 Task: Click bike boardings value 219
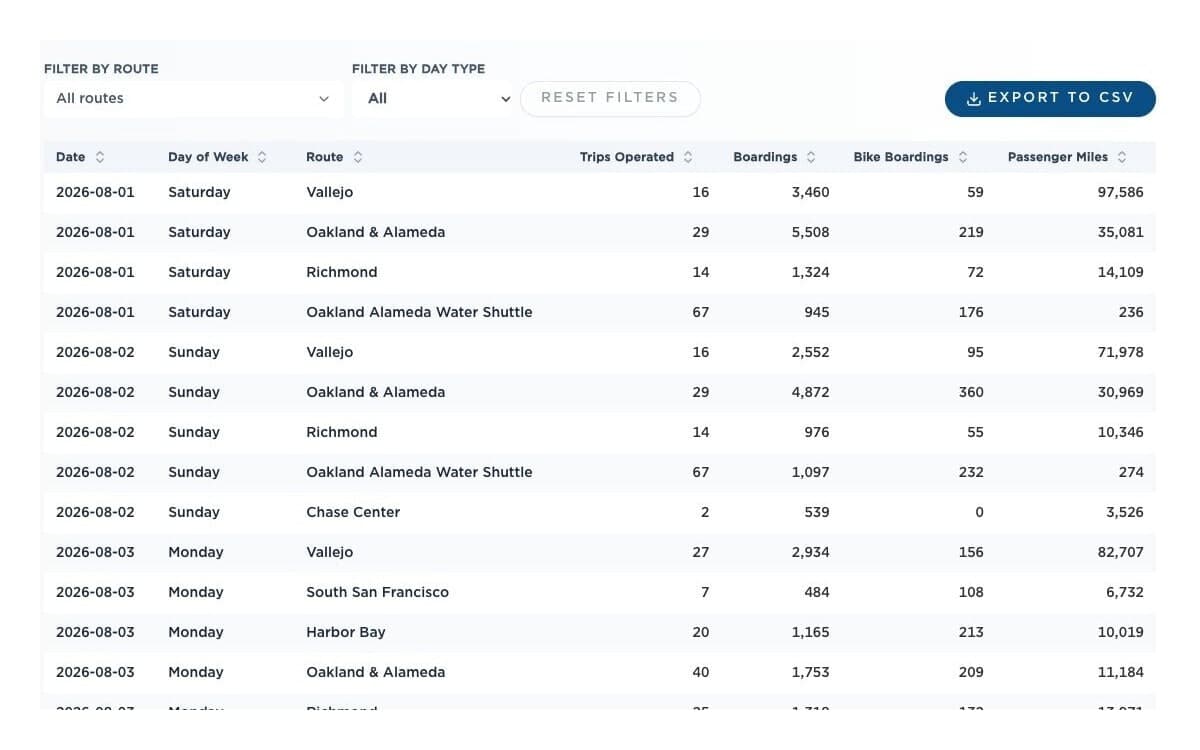point(971,232)
